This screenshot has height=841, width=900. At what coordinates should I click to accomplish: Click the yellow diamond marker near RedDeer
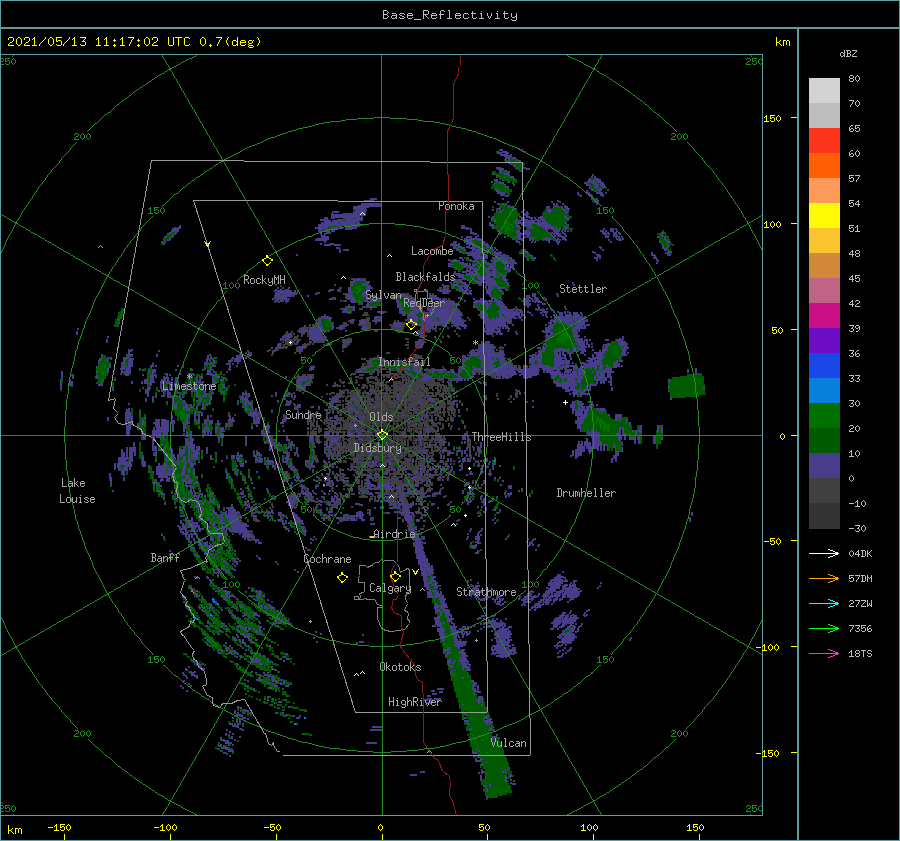pyautogui.click(x=411, y=325)
